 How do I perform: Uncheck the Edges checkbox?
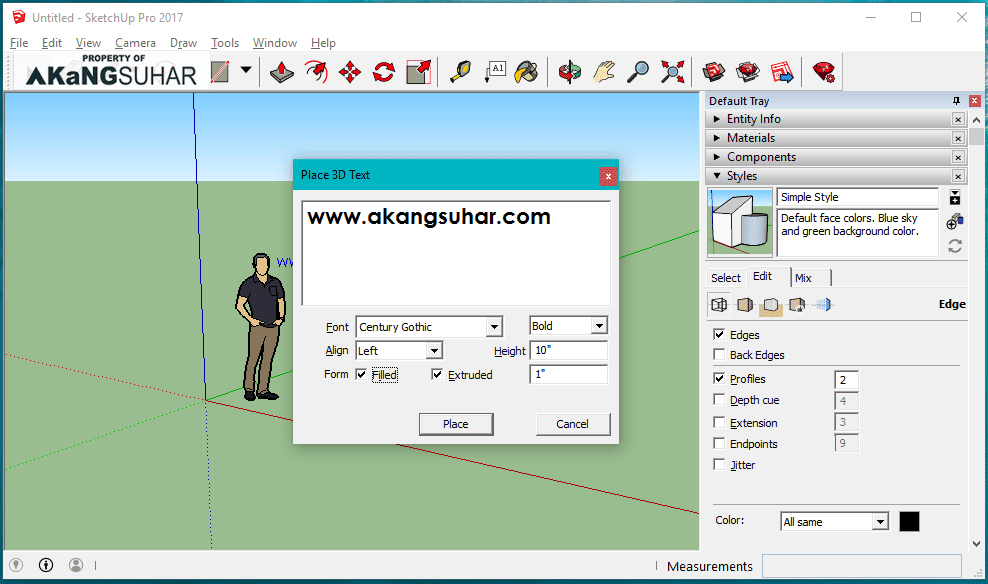pos(719,334)
